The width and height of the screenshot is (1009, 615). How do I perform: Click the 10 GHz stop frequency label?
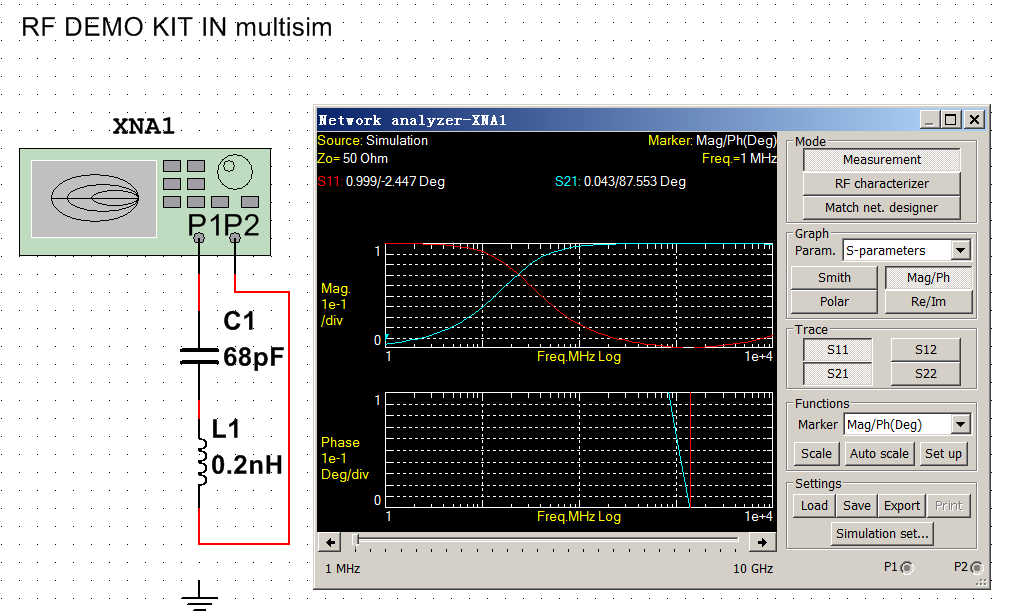(x=753, y=569)
